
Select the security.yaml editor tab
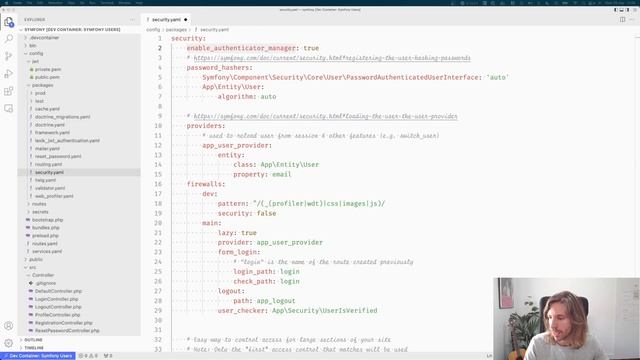(x=166, y=20)
